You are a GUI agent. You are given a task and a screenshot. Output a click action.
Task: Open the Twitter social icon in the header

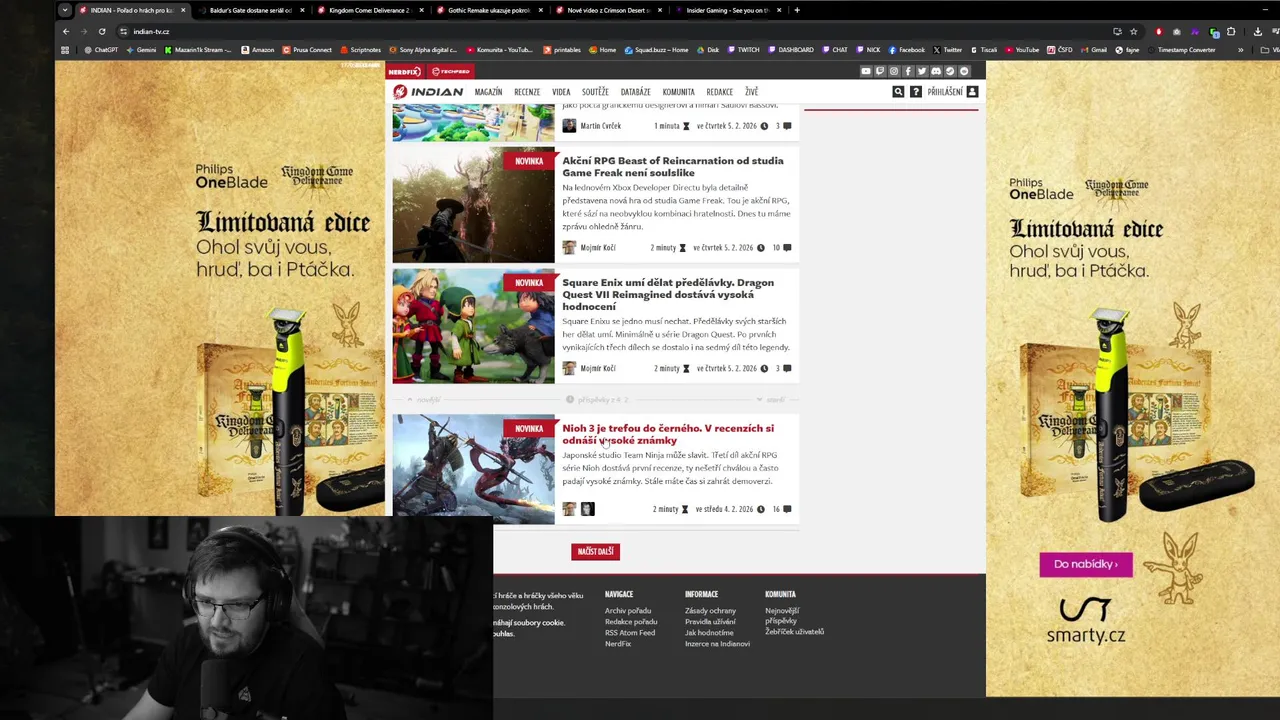pos(922,71)
